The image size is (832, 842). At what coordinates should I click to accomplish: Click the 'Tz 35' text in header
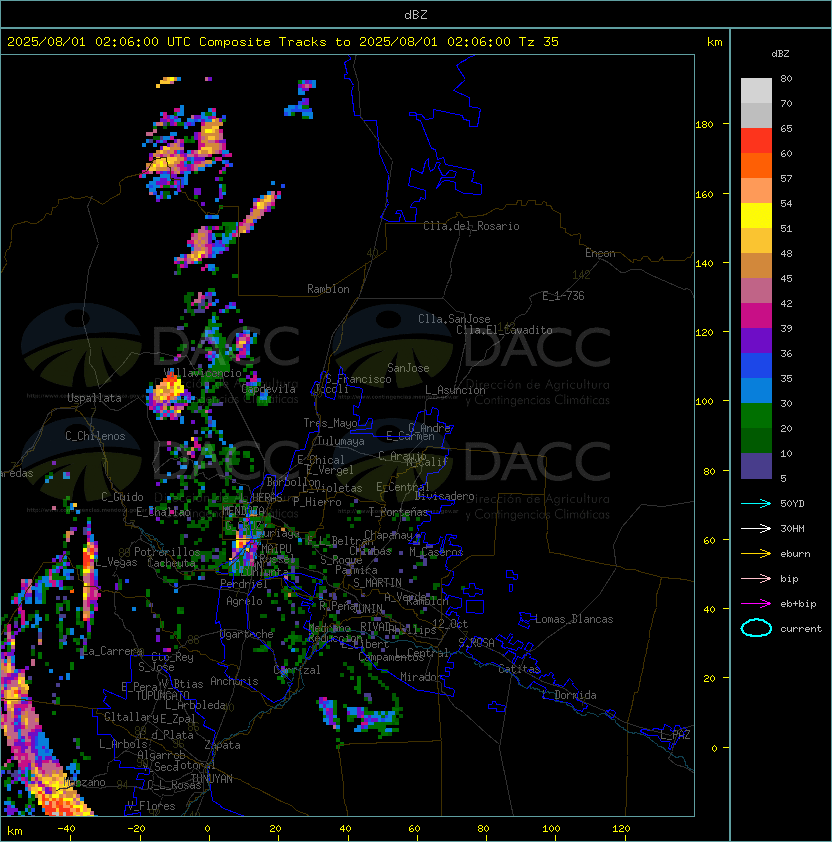coord(539,42)
